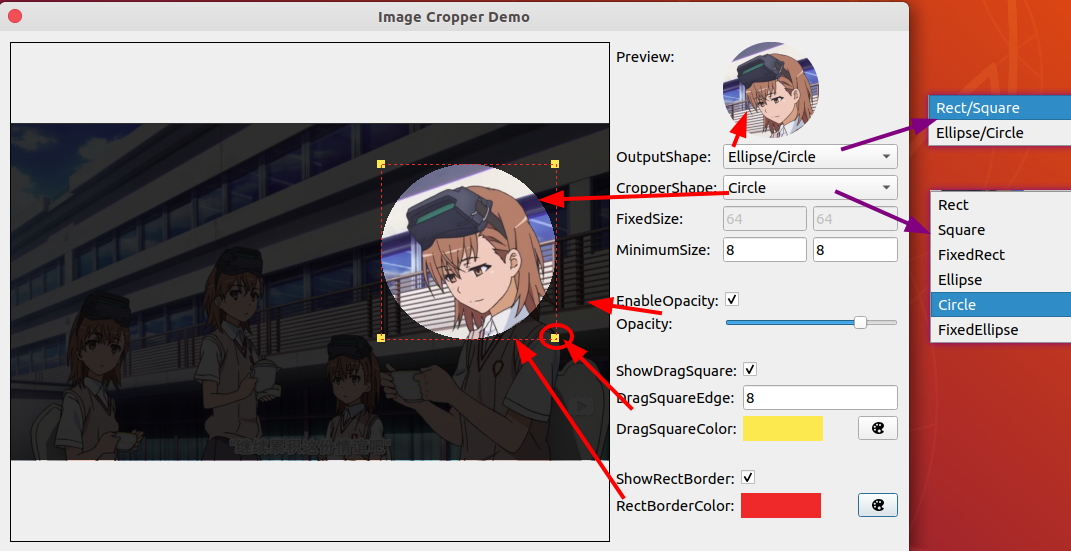
Task: Open the RectBorderColor palette picker
Action: tap(877, 505)
